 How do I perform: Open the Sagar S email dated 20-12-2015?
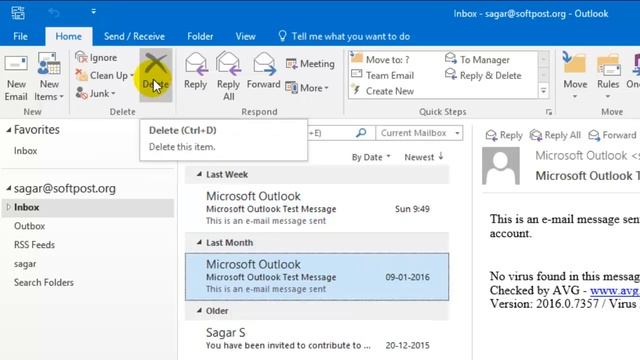(317, 339)
